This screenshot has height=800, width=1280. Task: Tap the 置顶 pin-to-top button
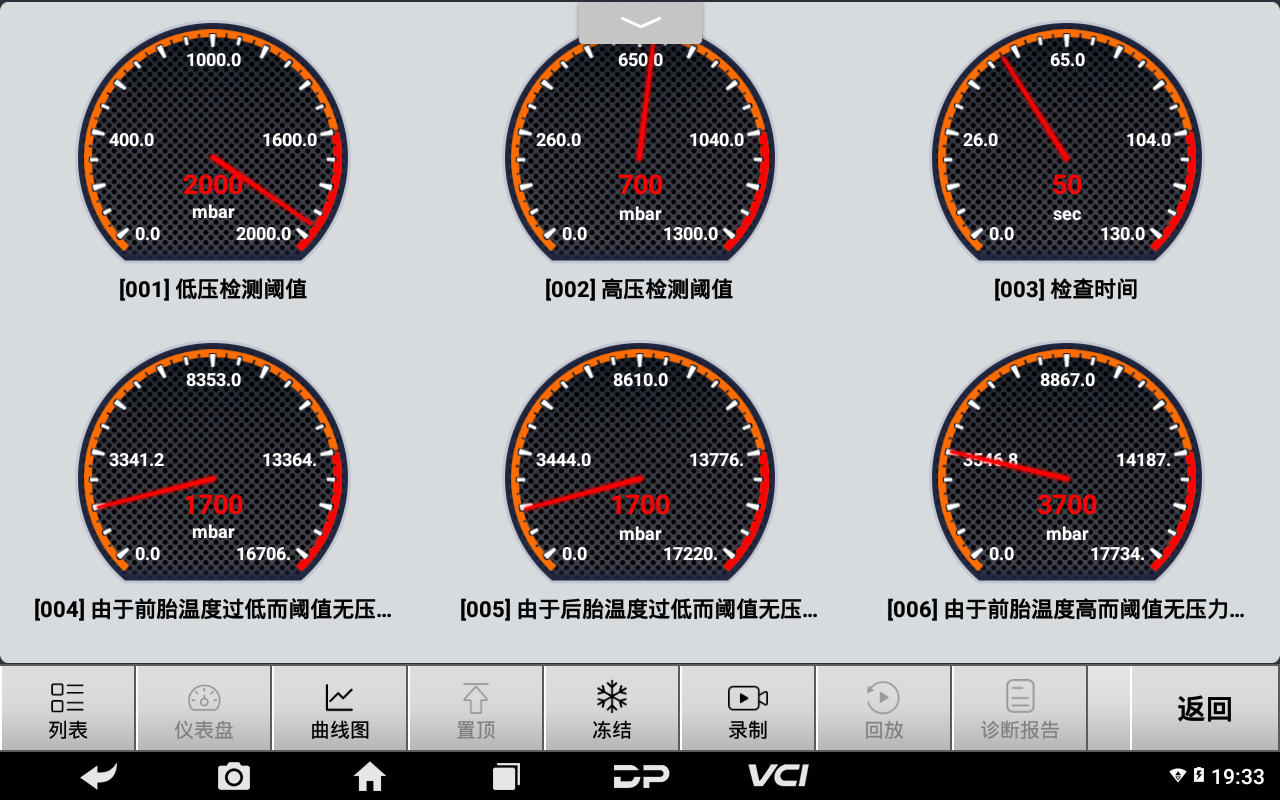476,709
